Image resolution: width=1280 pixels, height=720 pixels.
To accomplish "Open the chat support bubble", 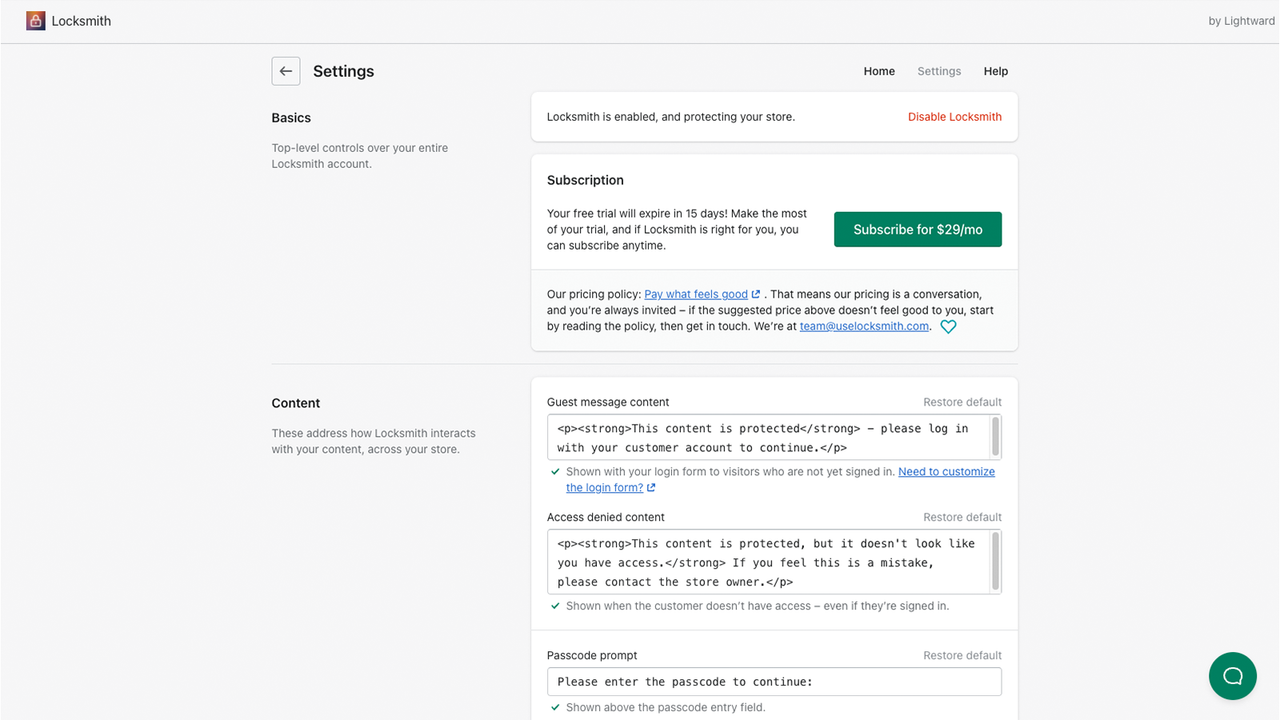I will coord(1232,676).
